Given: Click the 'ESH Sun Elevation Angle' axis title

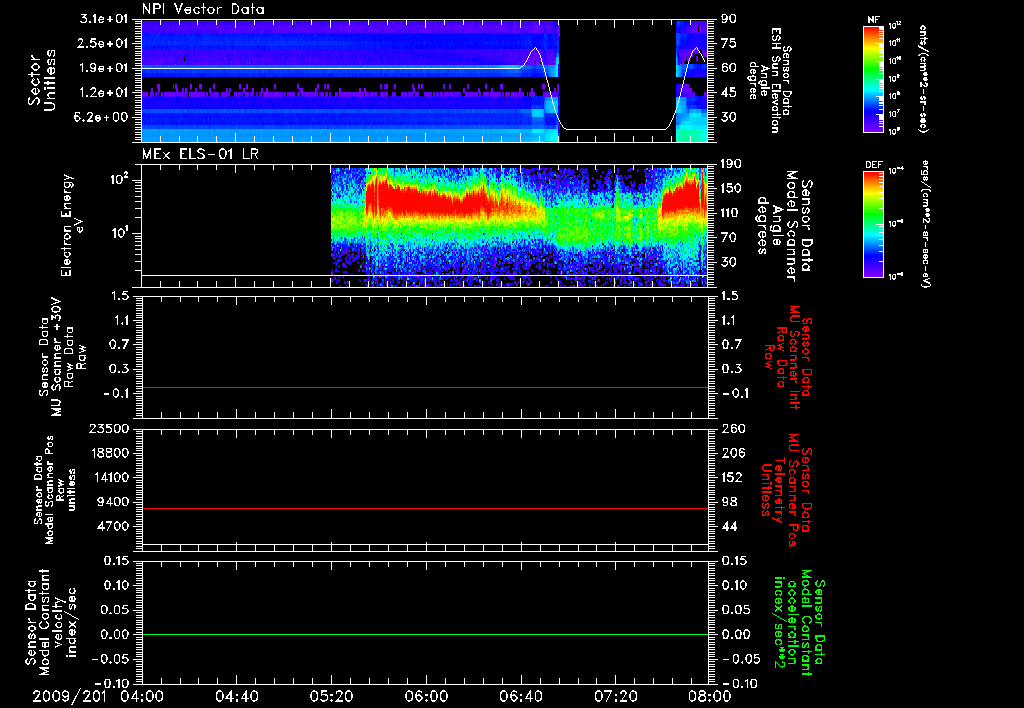Looking at the screenshot, I should (x=769, y=80).
